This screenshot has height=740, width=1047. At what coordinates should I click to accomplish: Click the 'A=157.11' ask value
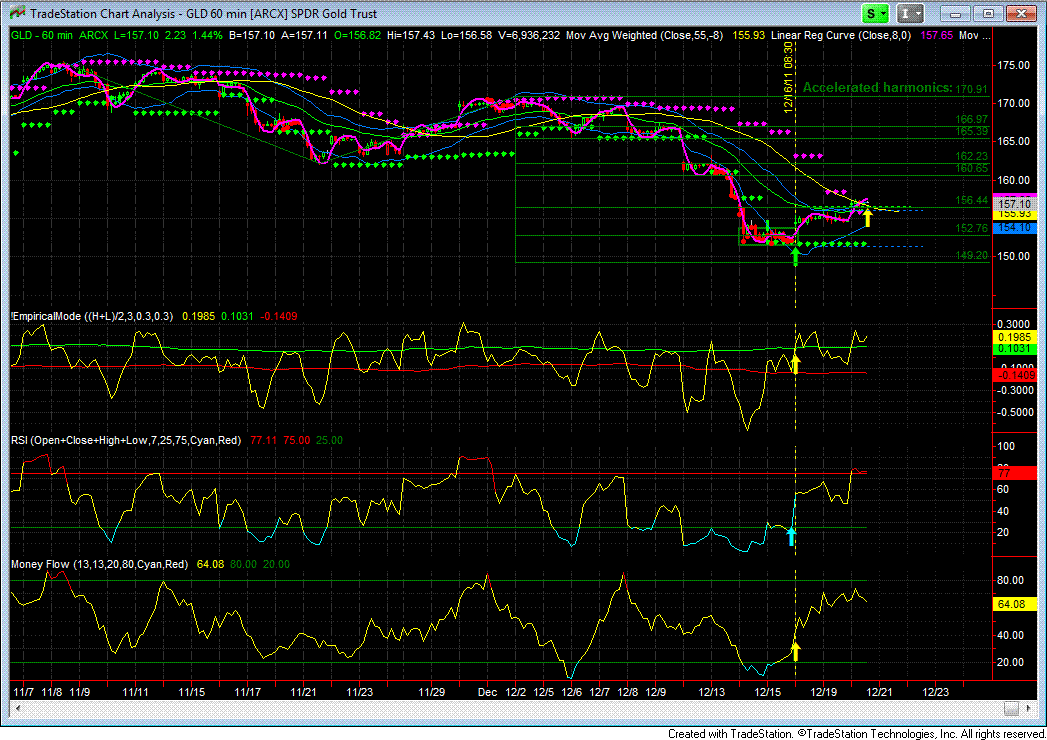(x=304, y=35)
